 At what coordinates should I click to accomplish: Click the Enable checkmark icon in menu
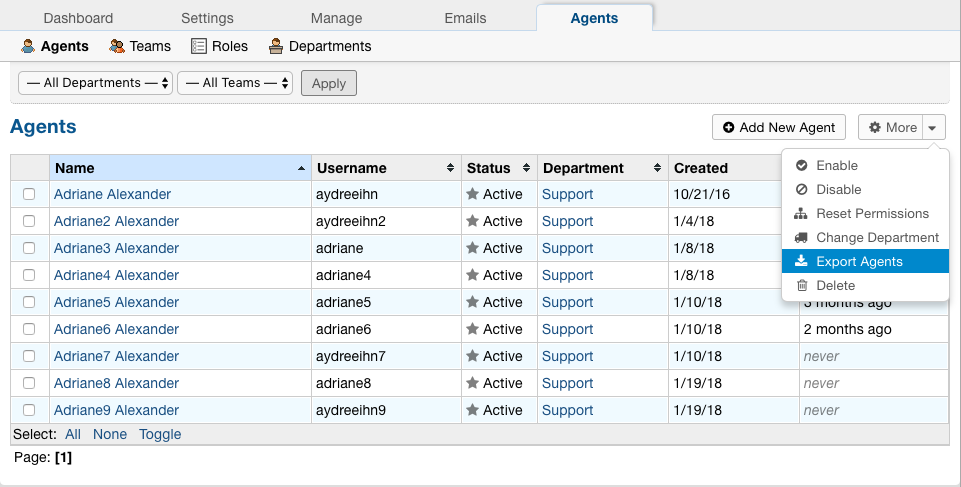[801, 165]
